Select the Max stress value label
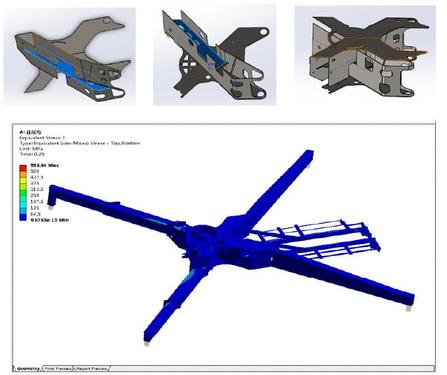 [x=45, y=165]
